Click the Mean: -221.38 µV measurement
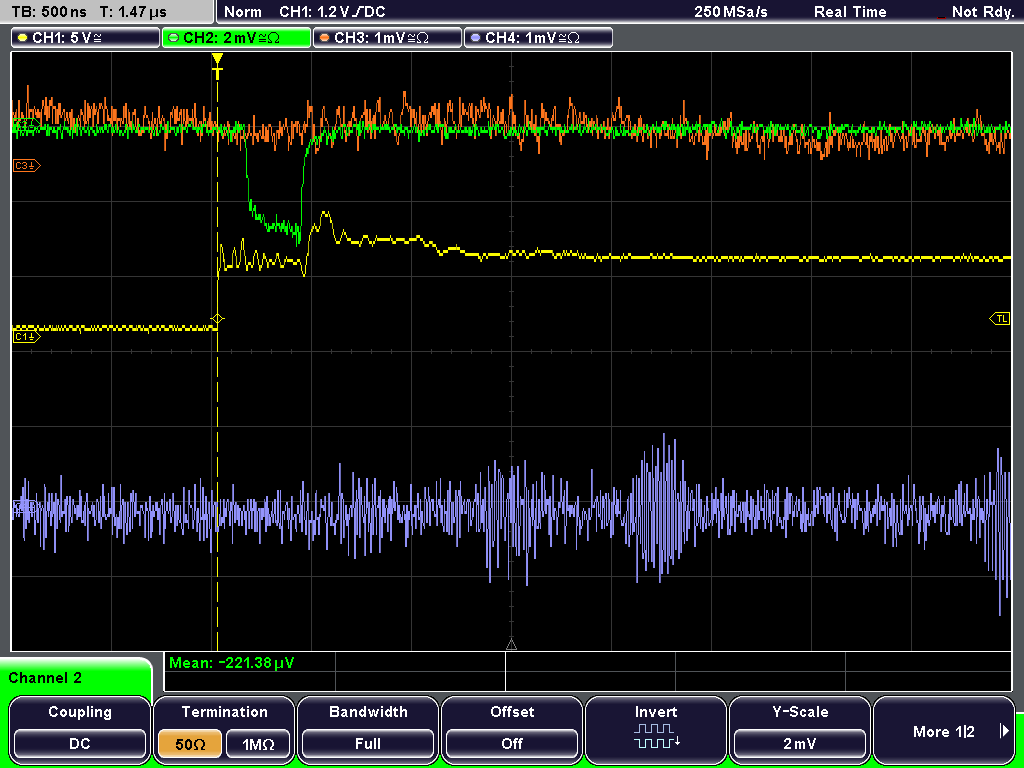Image resolution: width=1024 pixels, height=768 pixels. (x=232, y=663)
